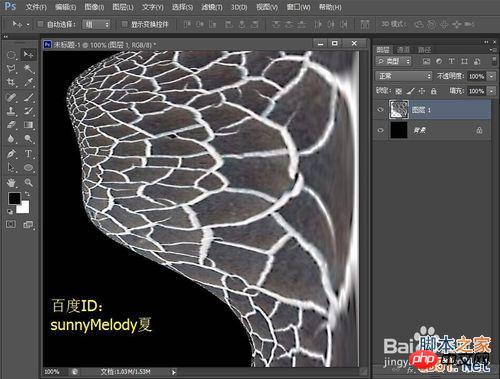Select the History Brush tool
This screenshot has width=500, height=379.
28,111
